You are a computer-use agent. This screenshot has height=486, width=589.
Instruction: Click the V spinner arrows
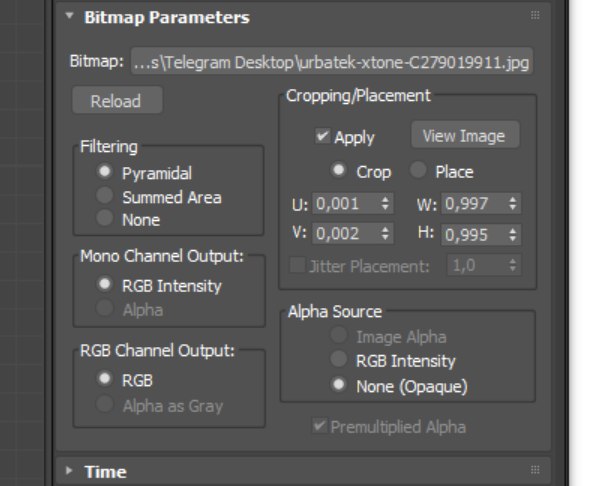point(385,233)
